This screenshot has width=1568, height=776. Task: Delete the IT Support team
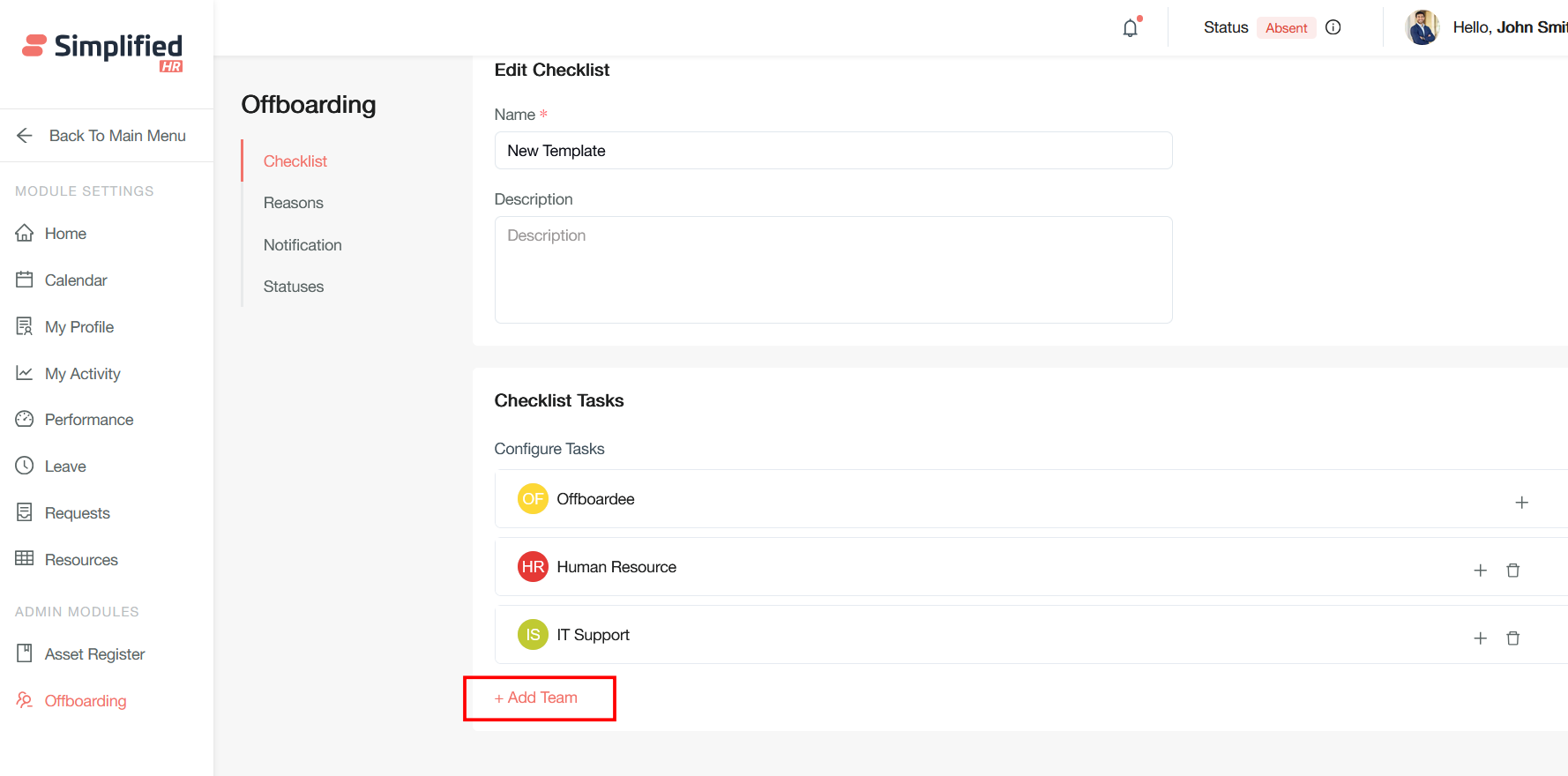[x=1512, y=638]
